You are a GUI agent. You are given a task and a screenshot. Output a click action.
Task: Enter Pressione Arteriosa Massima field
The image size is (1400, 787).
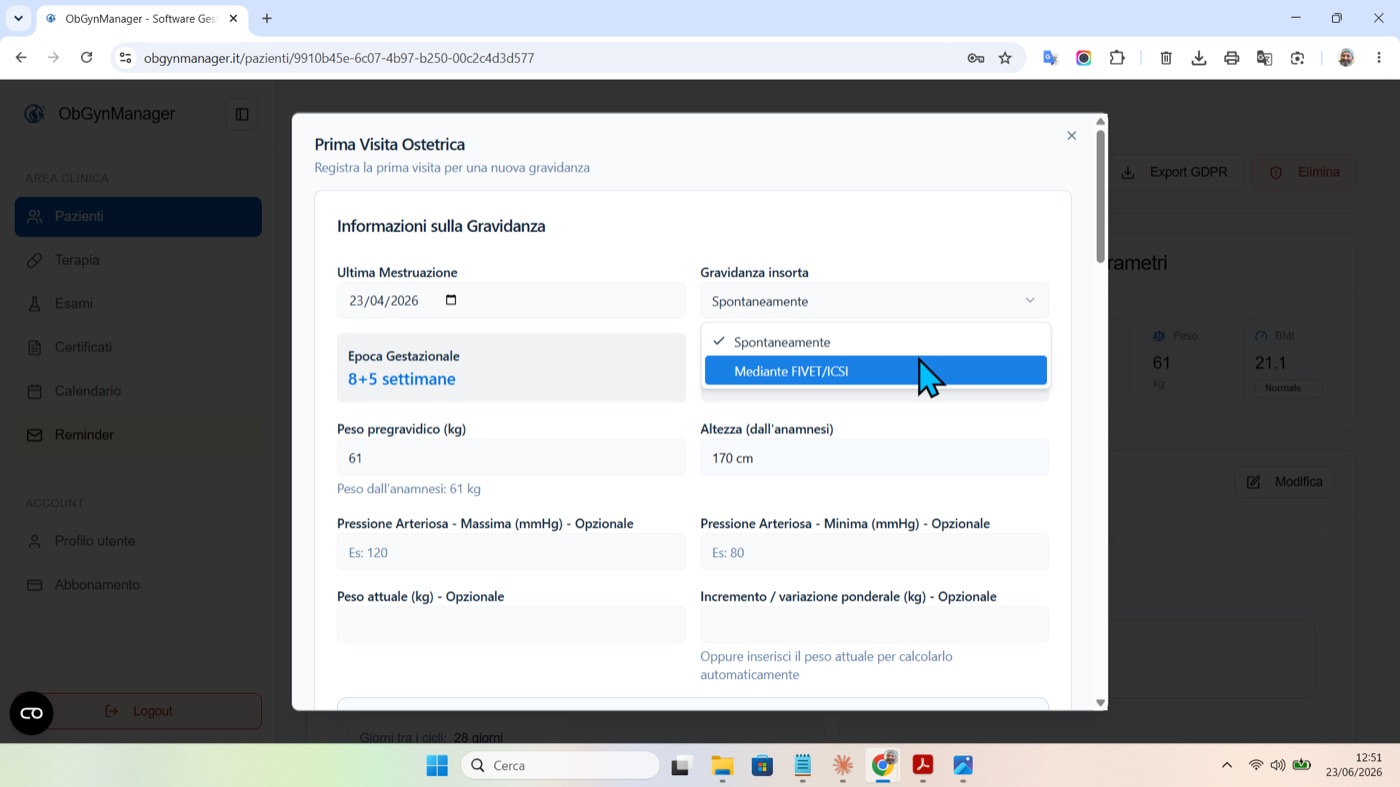tap(511, 552)
